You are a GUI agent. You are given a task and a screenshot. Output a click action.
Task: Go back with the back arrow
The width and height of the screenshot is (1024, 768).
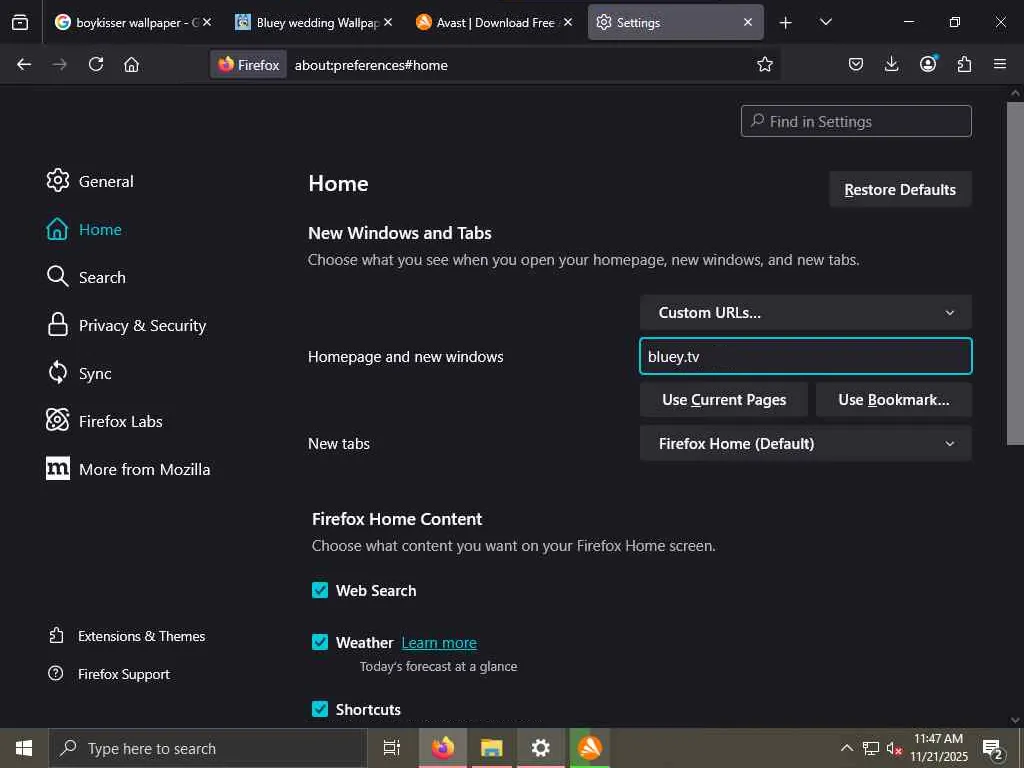pyautogui.click(x=24, y=64)
